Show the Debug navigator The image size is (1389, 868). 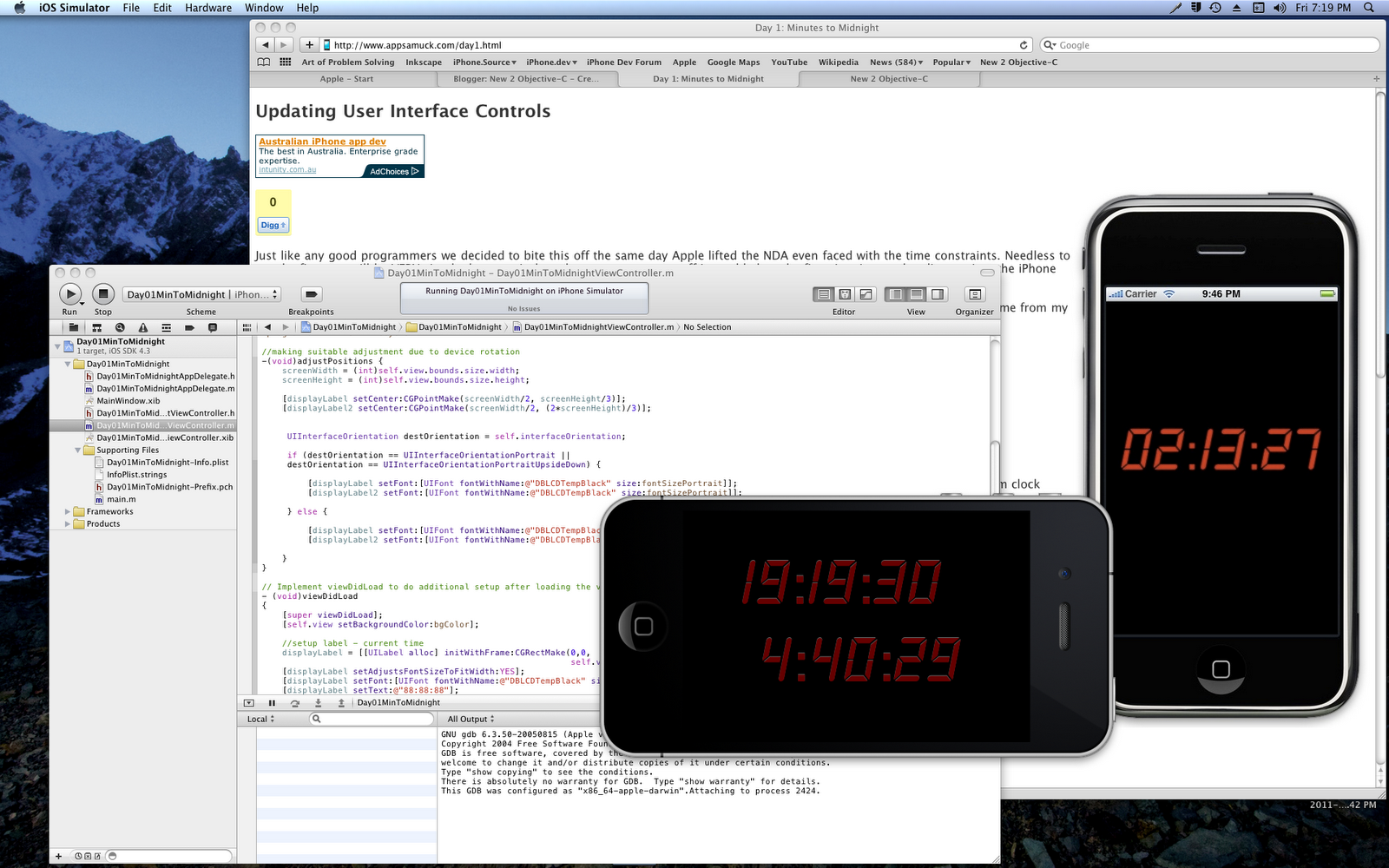pos(166,327)
